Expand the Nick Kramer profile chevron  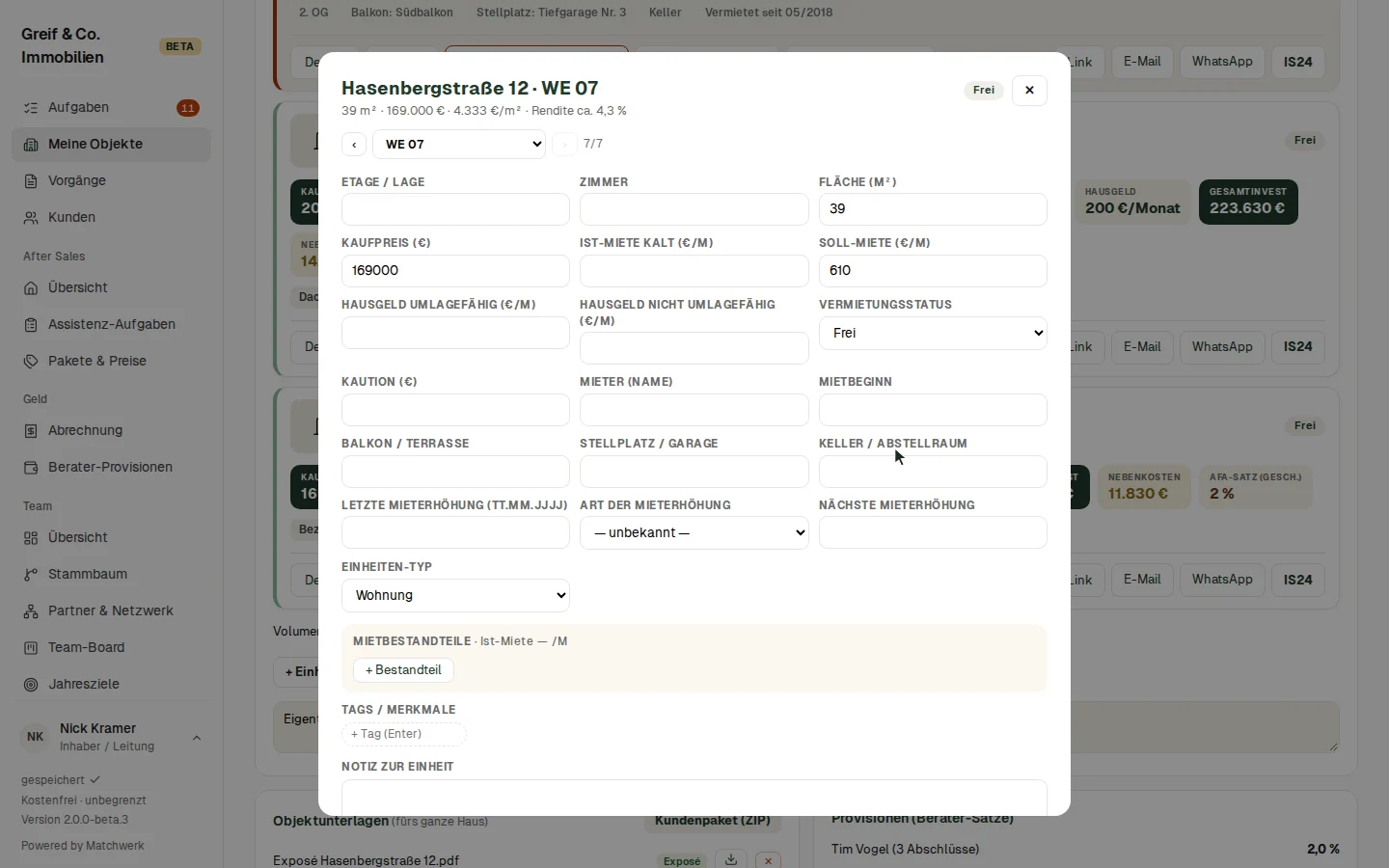(197, 738)
